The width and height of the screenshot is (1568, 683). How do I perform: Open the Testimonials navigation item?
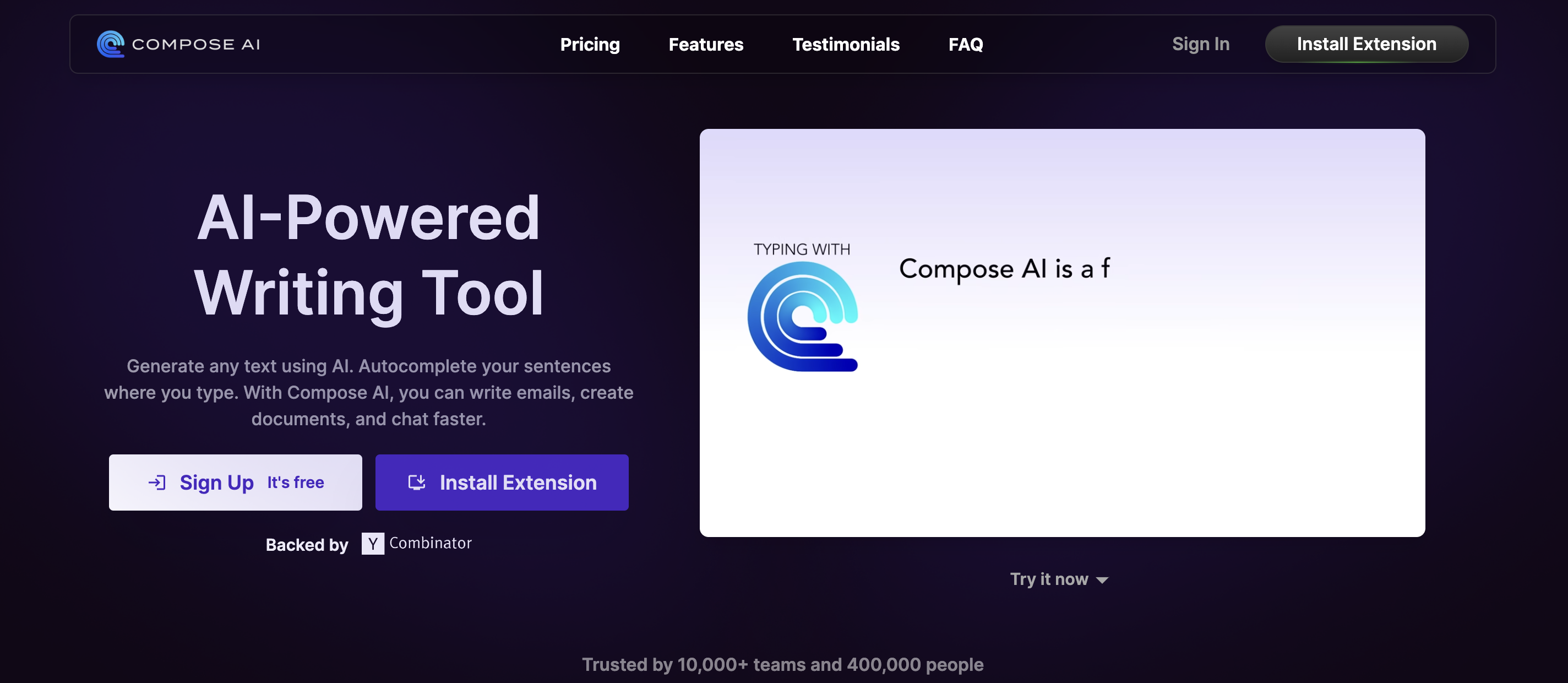pos(846,45)
